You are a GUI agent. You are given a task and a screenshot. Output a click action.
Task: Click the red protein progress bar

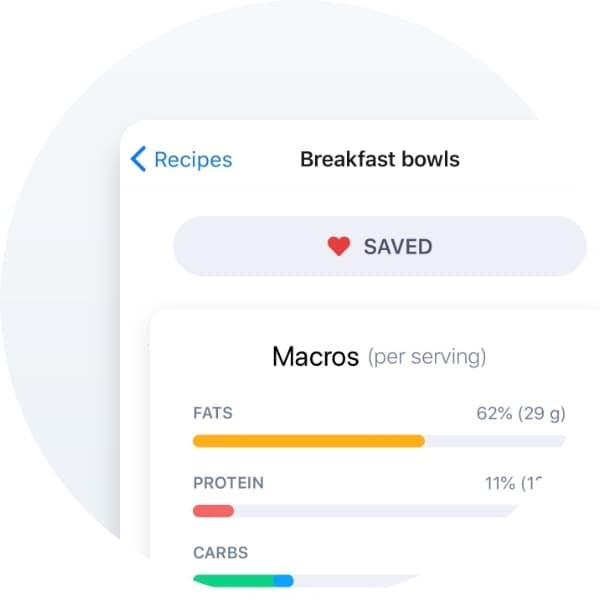click(x=213, y=511)
